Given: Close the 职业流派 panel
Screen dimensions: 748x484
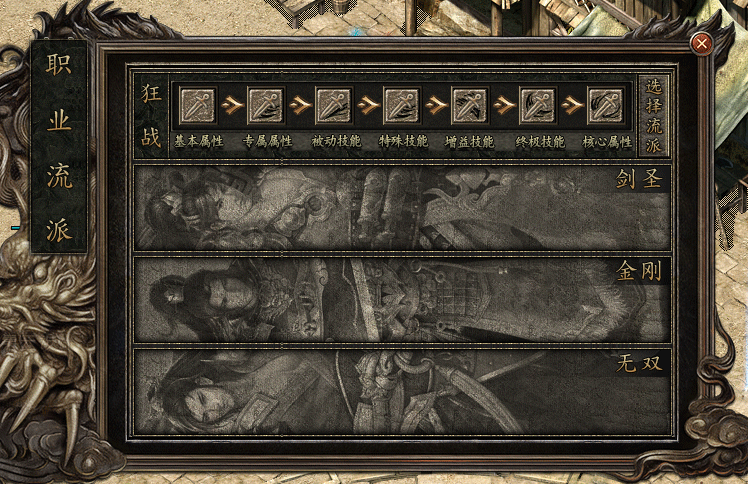Looking at the screenshot, I should (701, 44).
